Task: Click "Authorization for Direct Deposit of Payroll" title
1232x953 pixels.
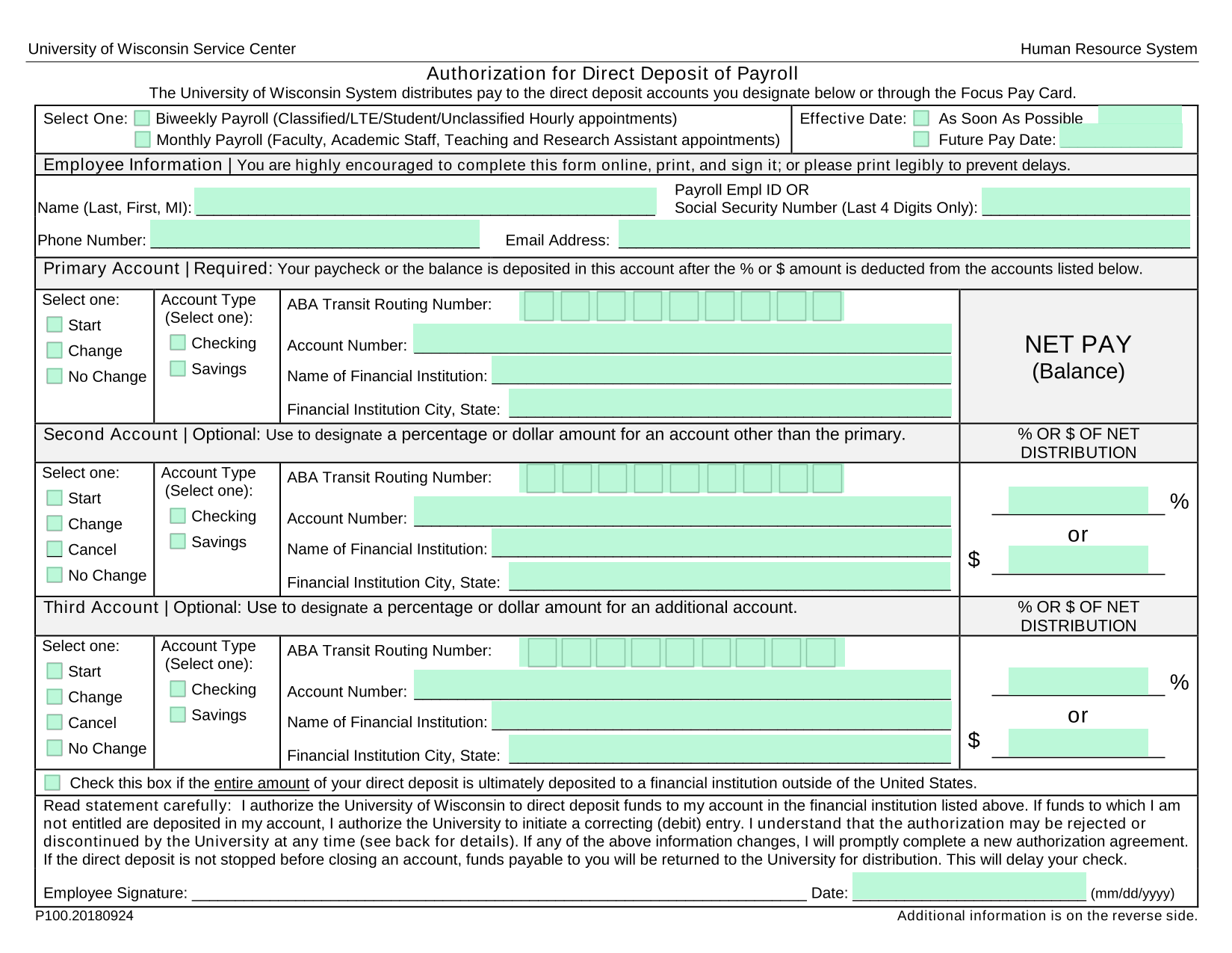Action: click(x=613, y=73)
